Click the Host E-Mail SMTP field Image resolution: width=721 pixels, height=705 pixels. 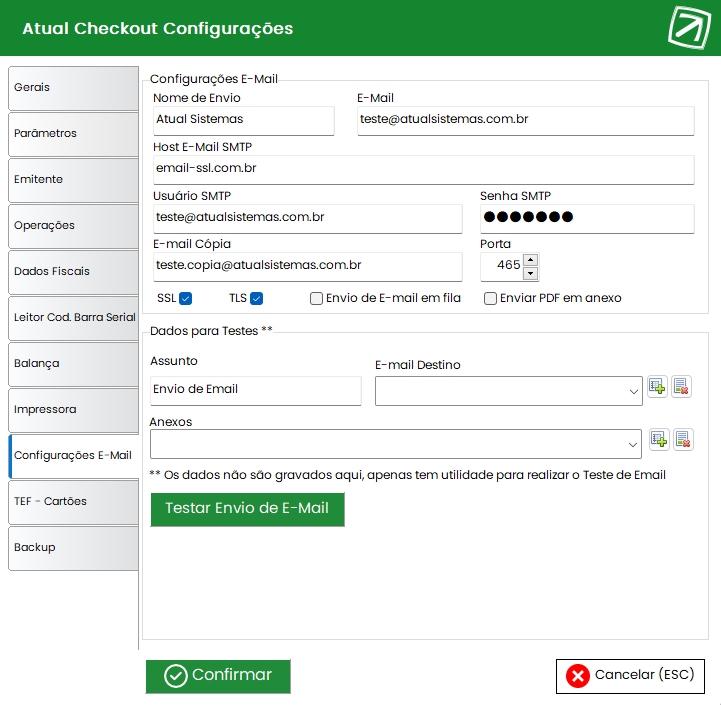point(423,169)
